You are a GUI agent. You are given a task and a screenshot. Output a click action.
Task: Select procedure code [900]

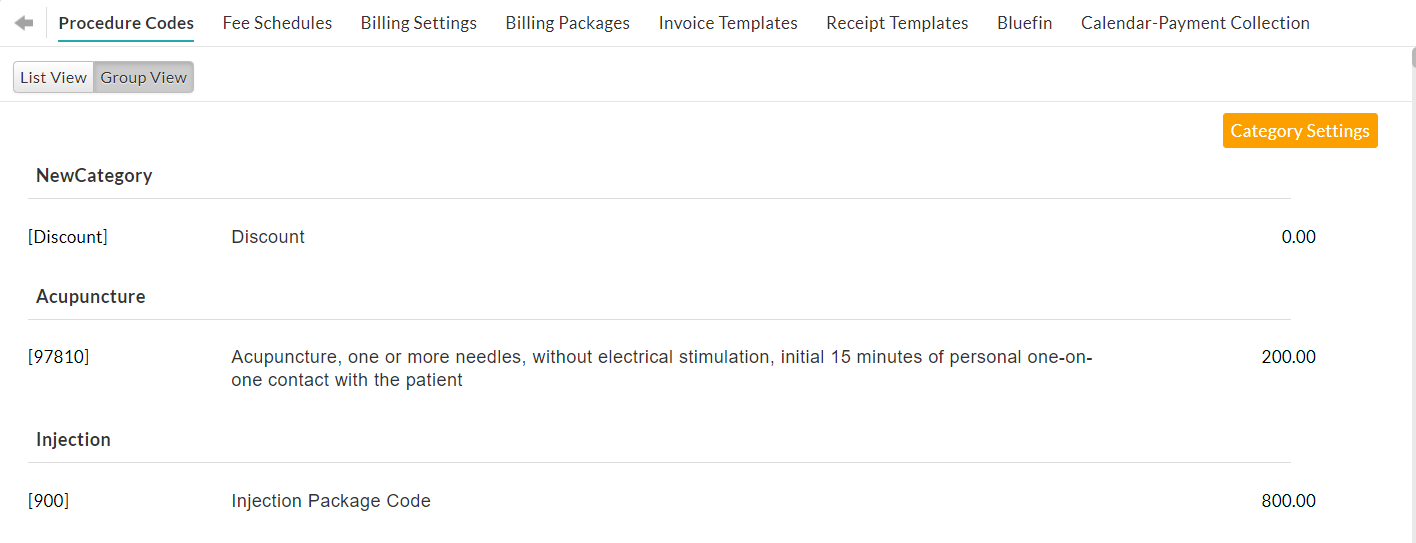pyautogui.click(x=48, y=501)
